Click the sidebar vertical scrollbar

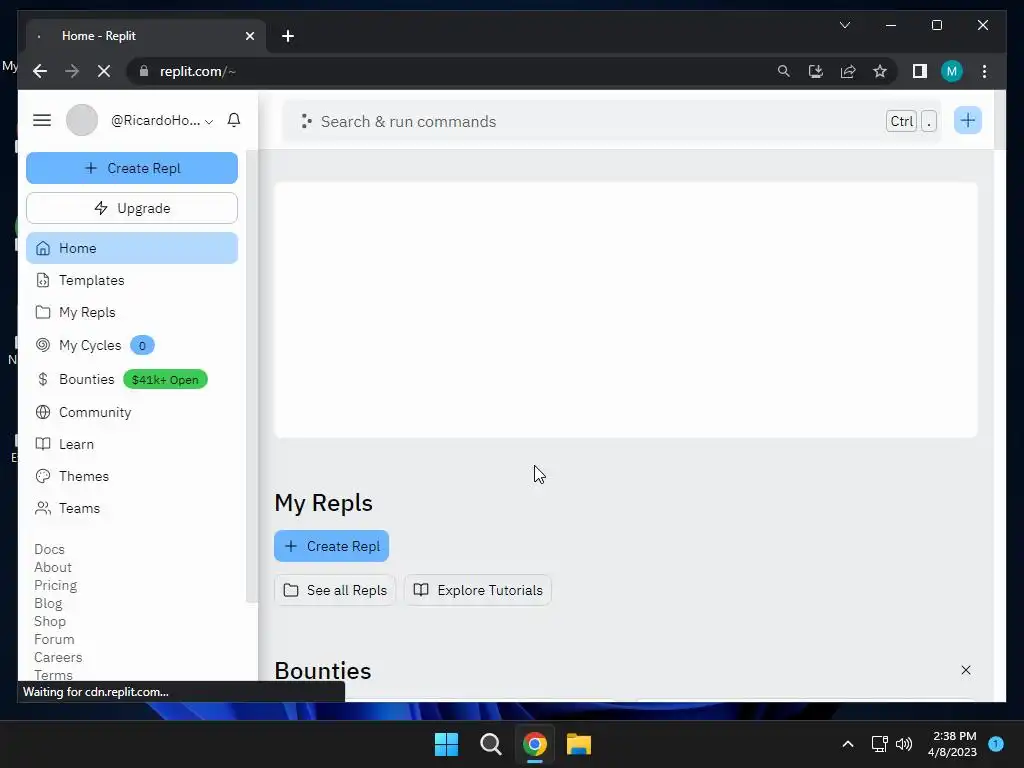[251, 376]
